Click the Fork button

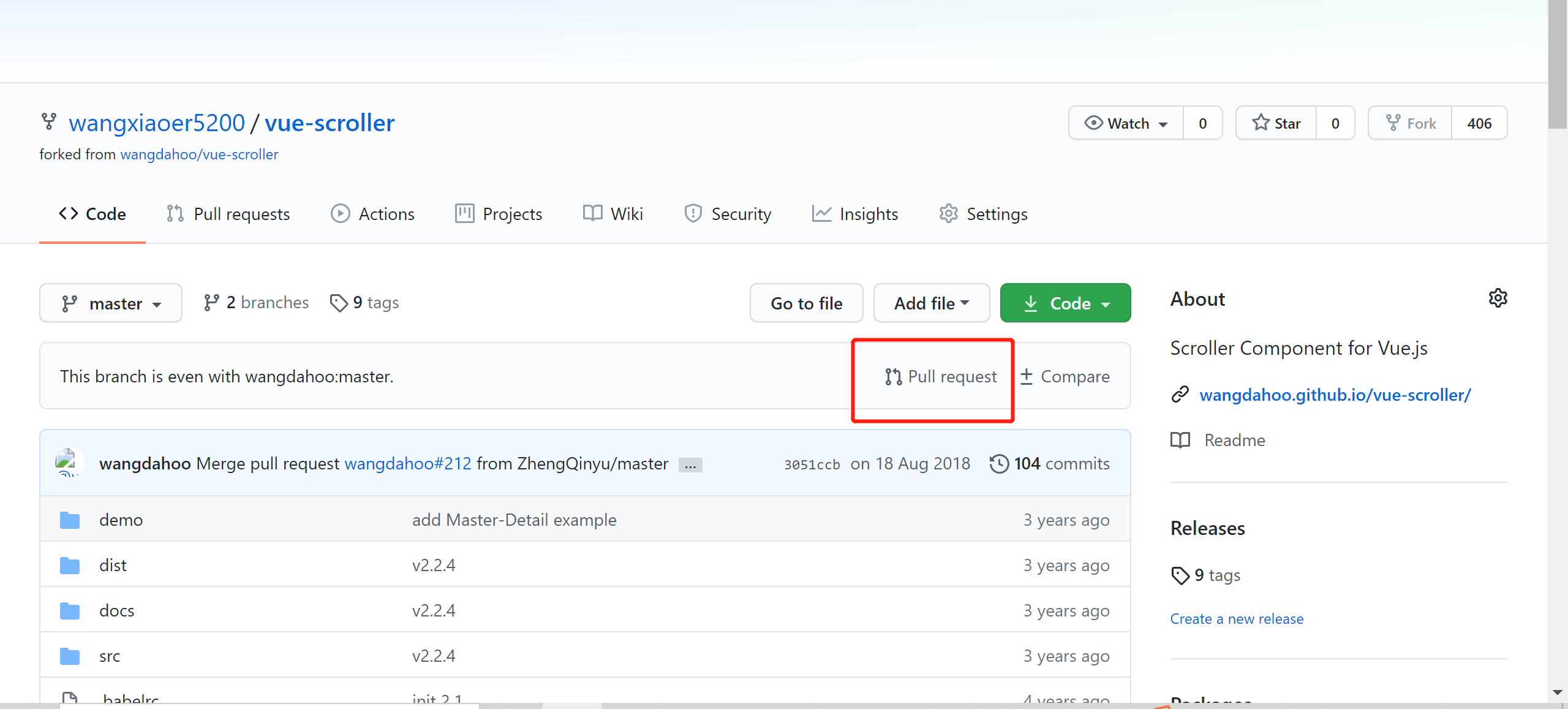[1410, 123]
